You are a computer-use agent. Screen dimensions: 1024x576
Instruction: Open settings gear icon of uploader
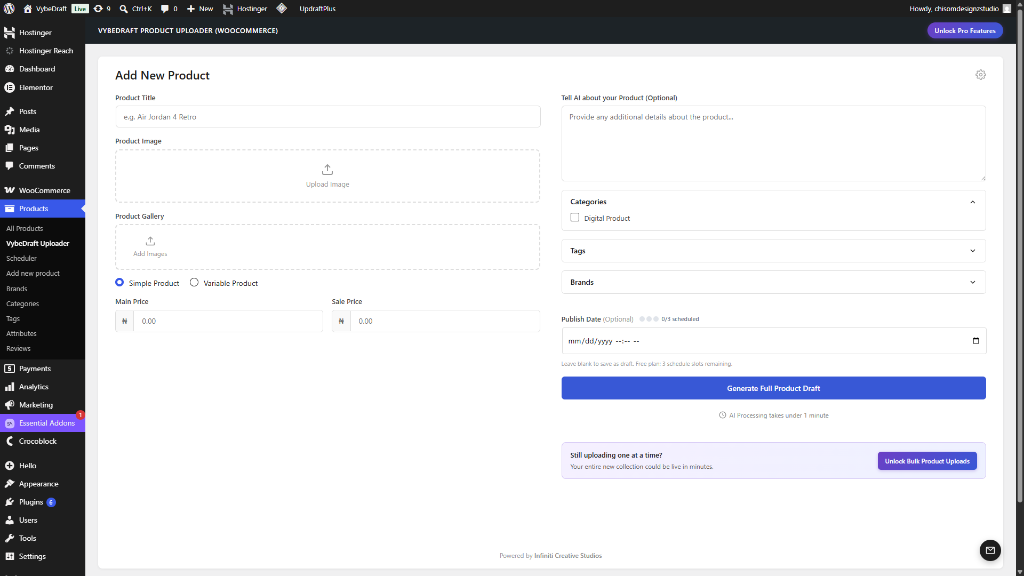coord(980,75)
